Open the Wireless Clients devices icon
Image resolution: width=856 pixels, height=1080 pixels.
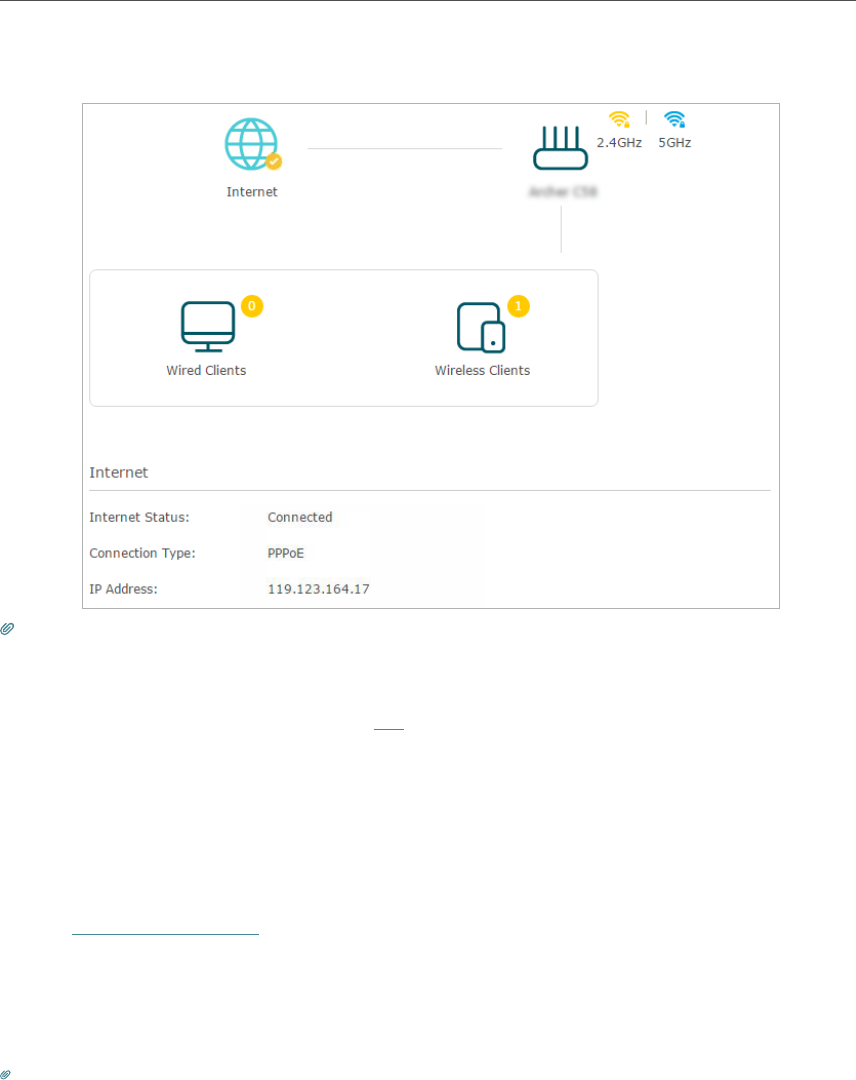(x=481, y=327)
